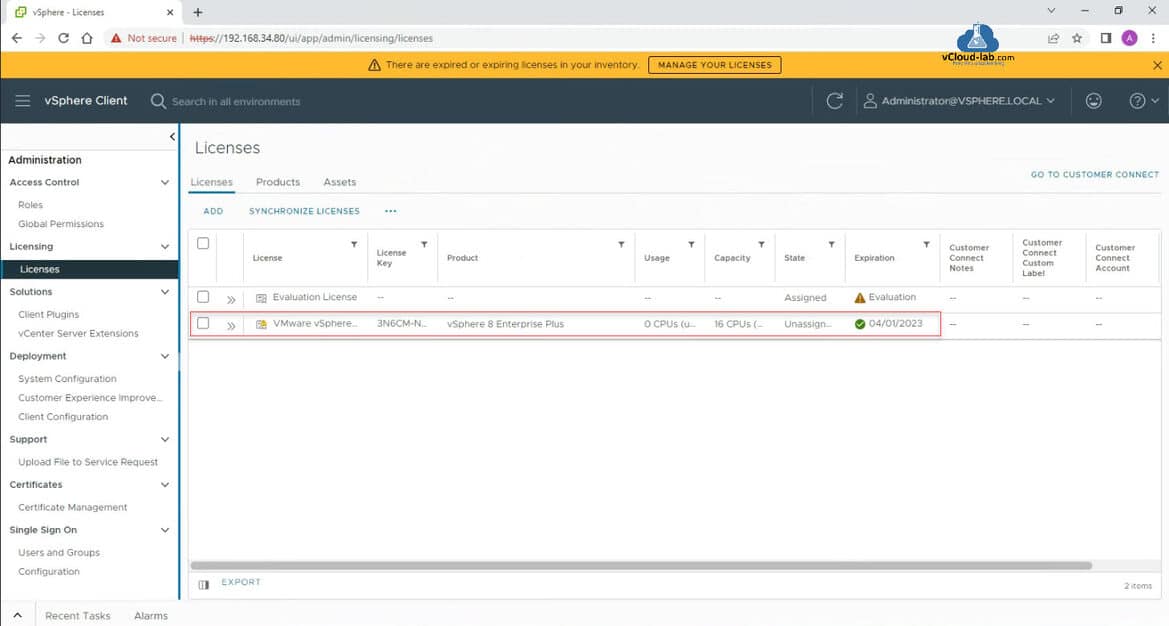This screenshot has height=626, width=1169.
Task: Switch to the Assets tab
Action: (340, 182)
